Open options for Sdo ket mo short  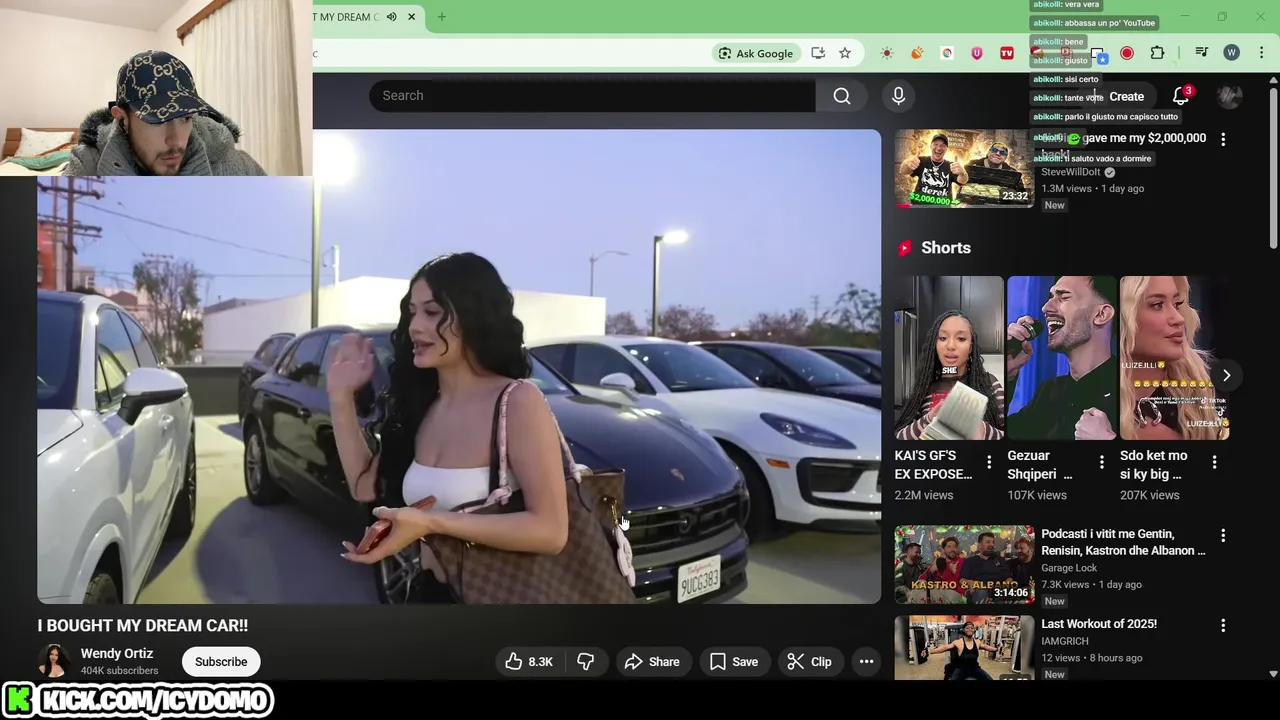pos(1214,462)
